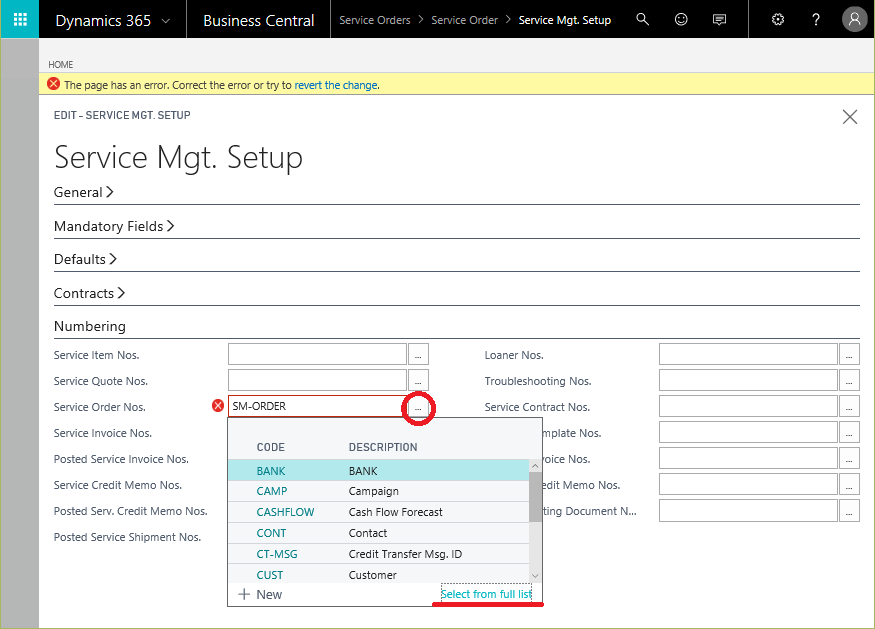Click the help question mark icon
This screenshot has width=875, height=629.
[816, 20]
